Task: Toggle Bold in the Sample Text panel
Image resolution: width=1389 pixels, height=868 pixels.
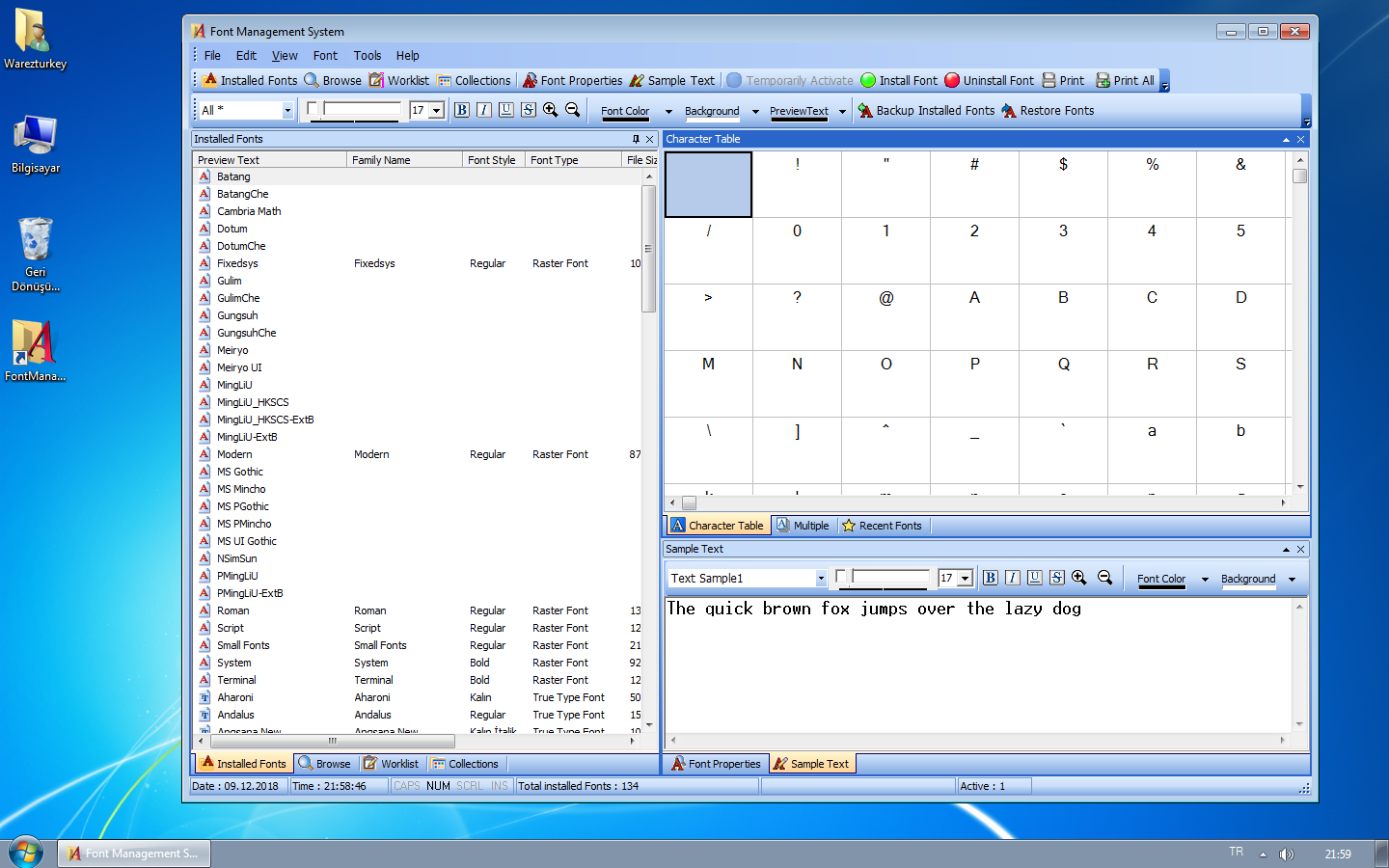Action: point(991,578)
